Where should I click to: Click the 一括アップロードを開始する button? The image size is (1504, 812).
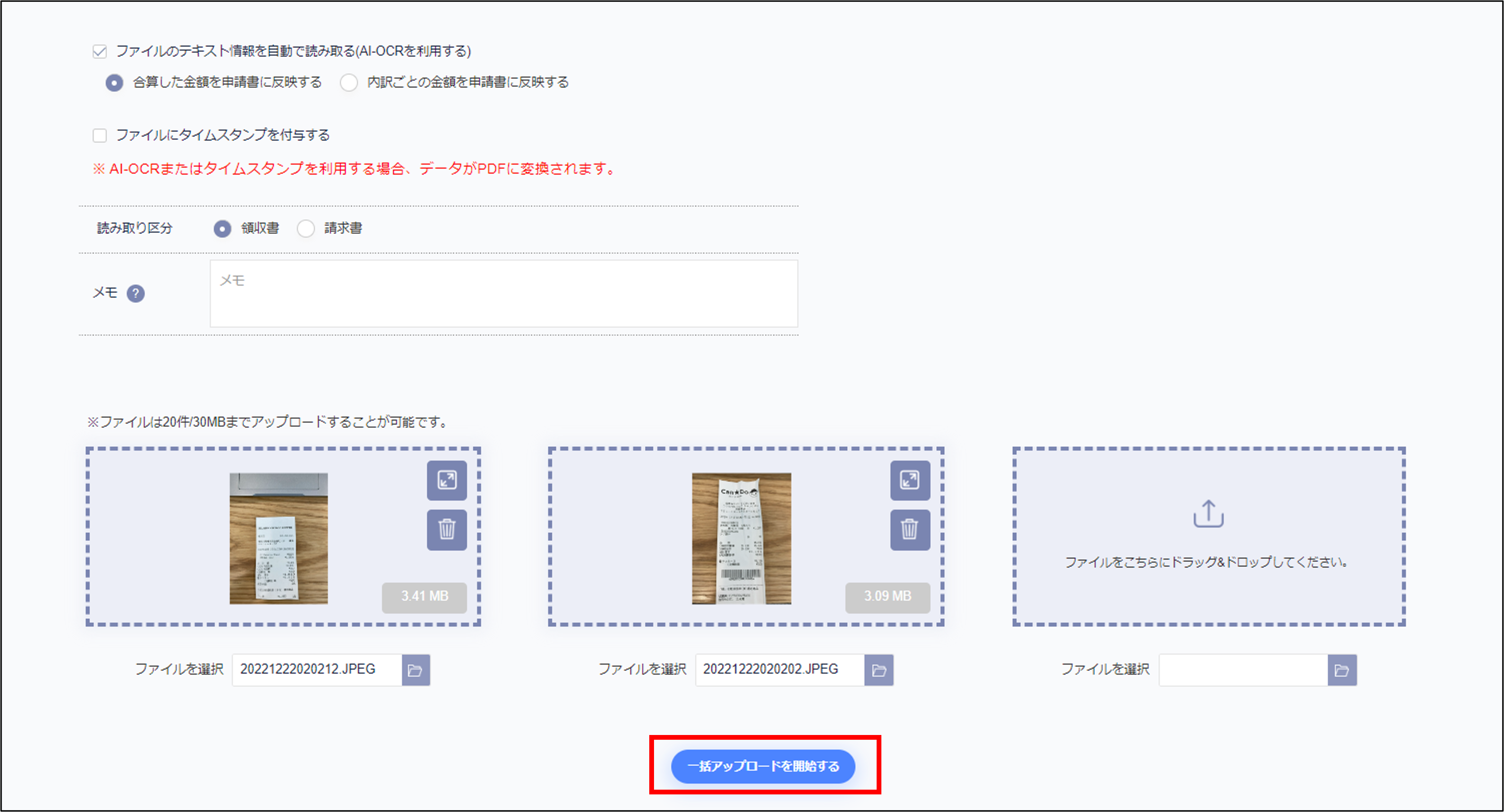click(x=763, y=766)
